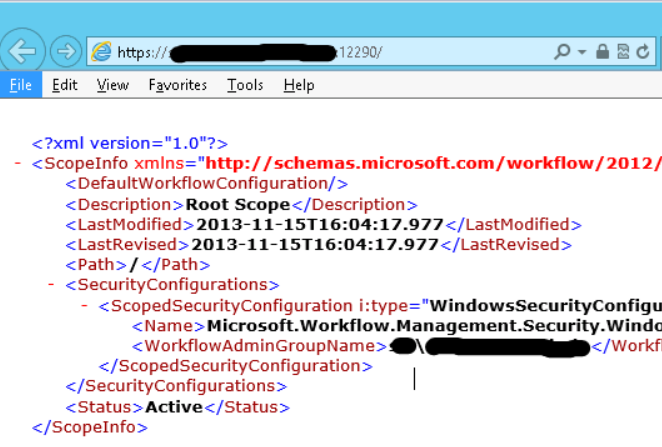Click inside the https URL address field
This screenshot has height=447, width=662.
[300, 52]
